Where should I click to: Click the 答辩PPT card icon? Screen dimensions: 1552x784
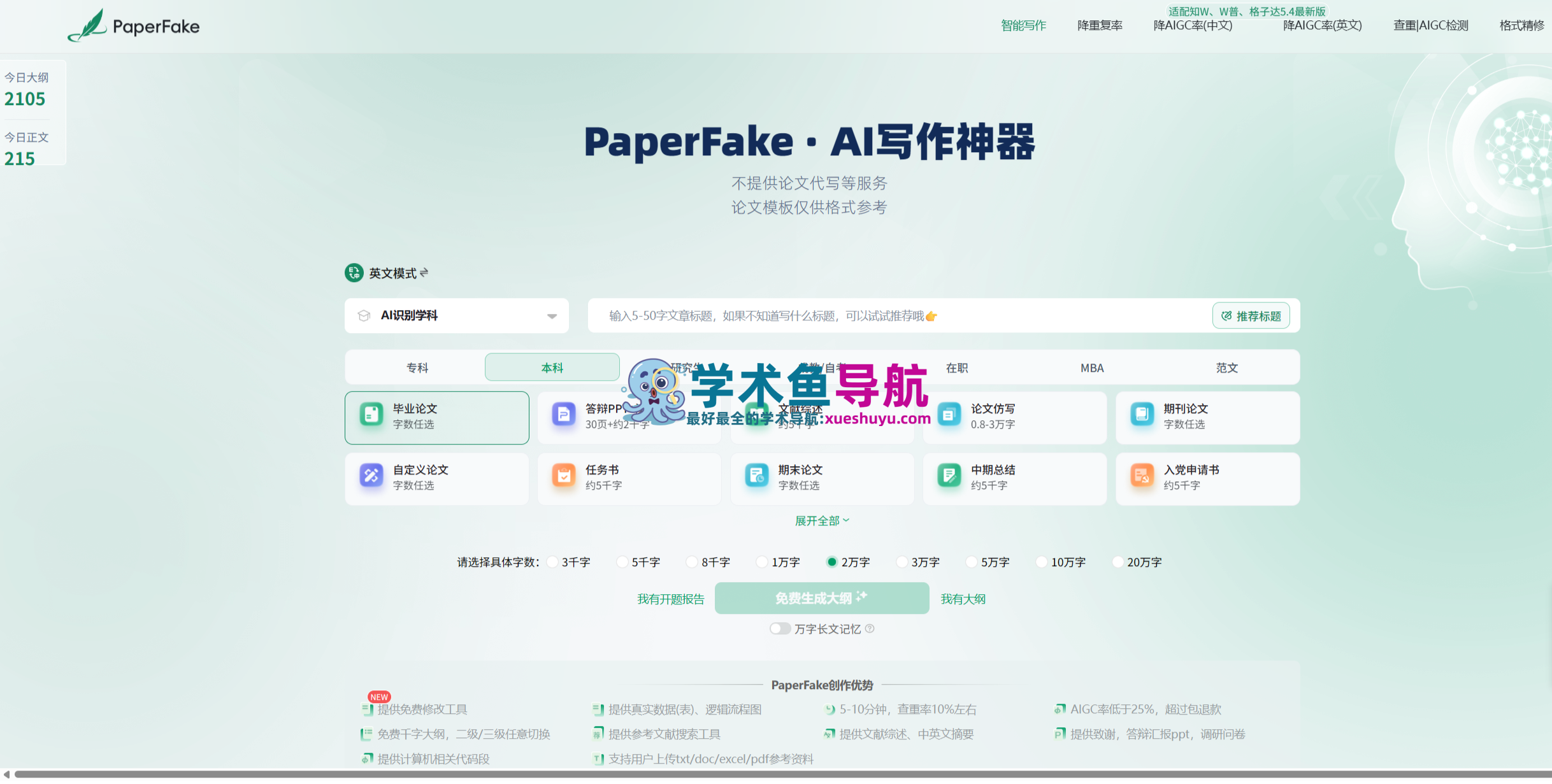[x=564, y=415]
